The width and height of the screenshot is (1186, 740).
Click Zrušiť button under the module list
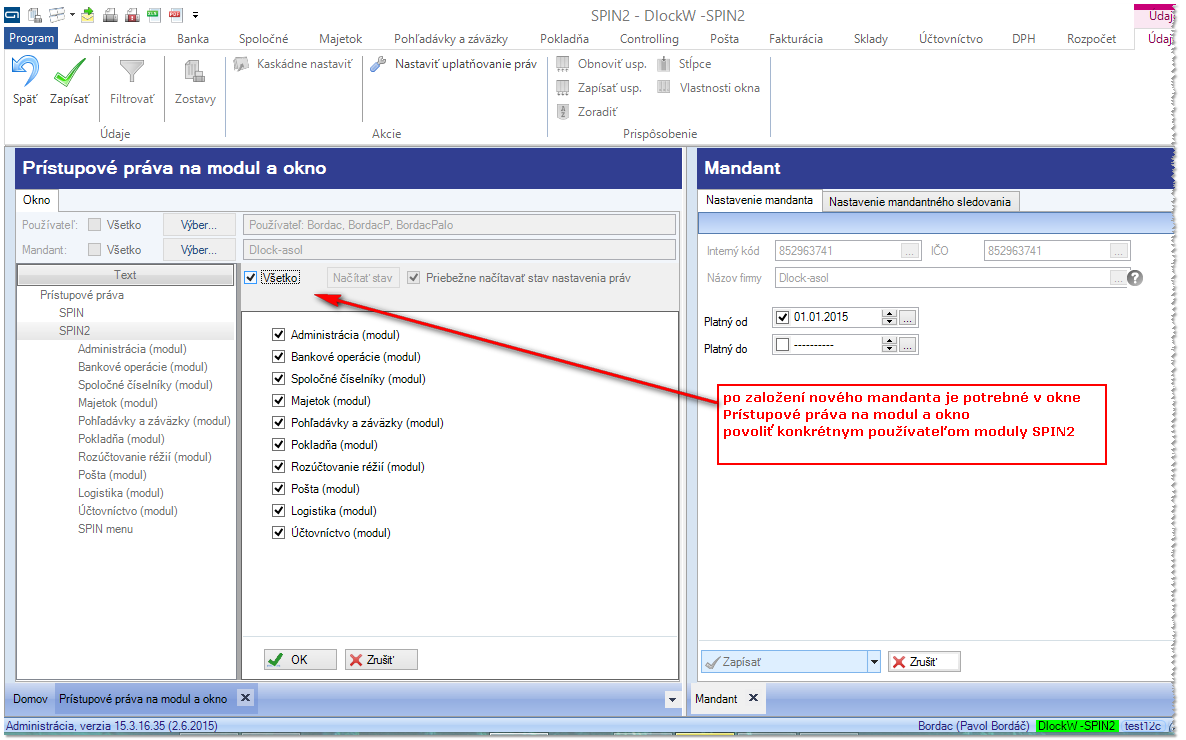click(381, 660)
